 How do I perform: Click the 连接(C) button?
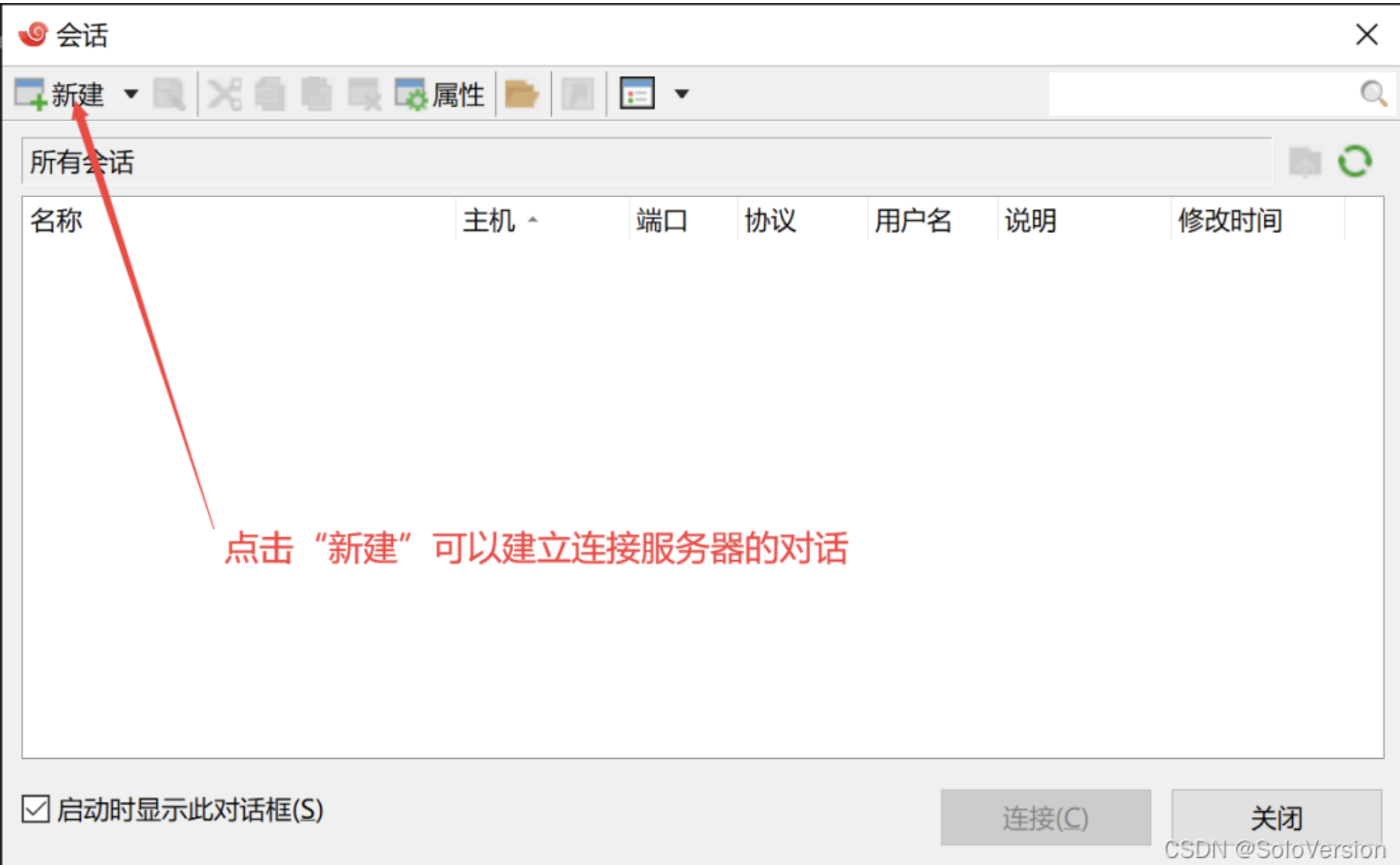click(1046, 818)
